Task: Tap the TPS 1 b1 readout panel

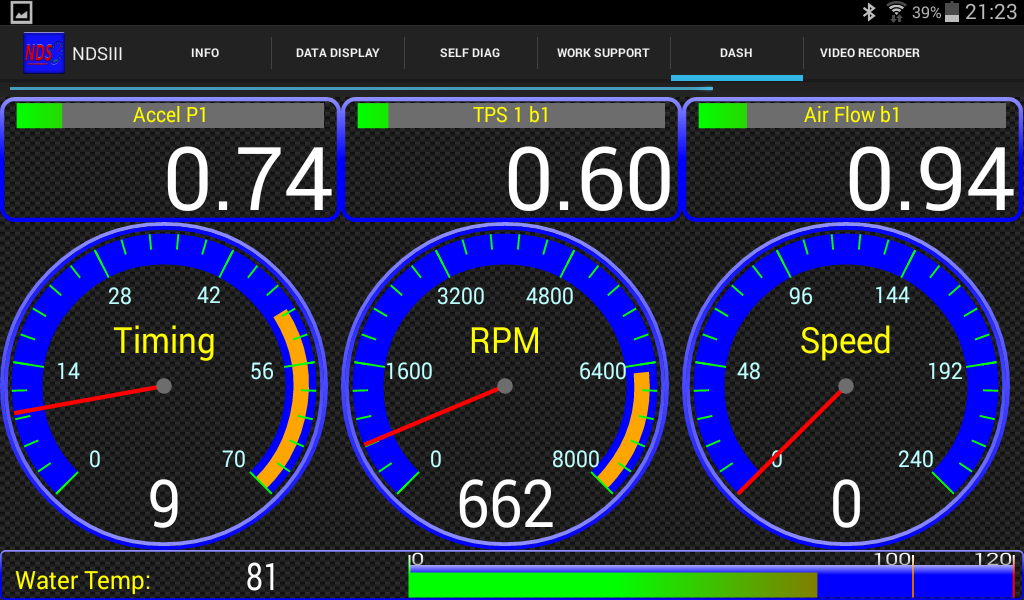Action: (x=511, y=160)
